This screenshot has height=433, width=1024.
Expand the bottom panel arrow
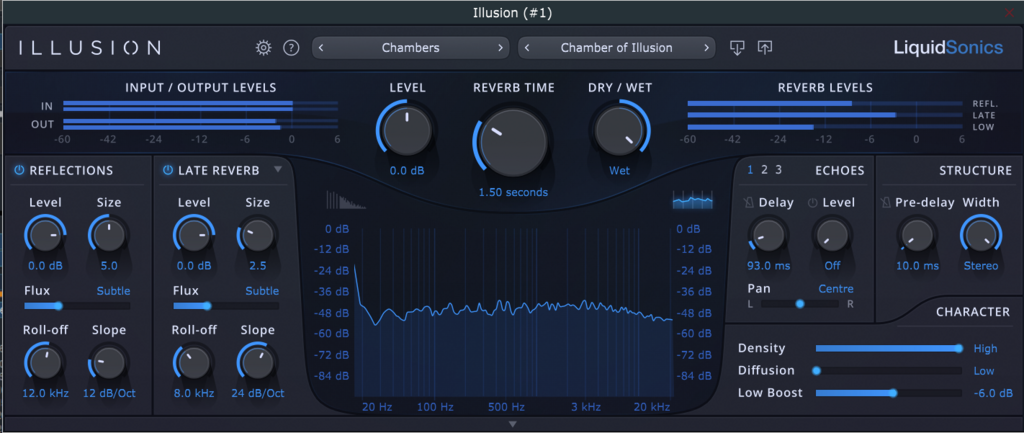513,425
